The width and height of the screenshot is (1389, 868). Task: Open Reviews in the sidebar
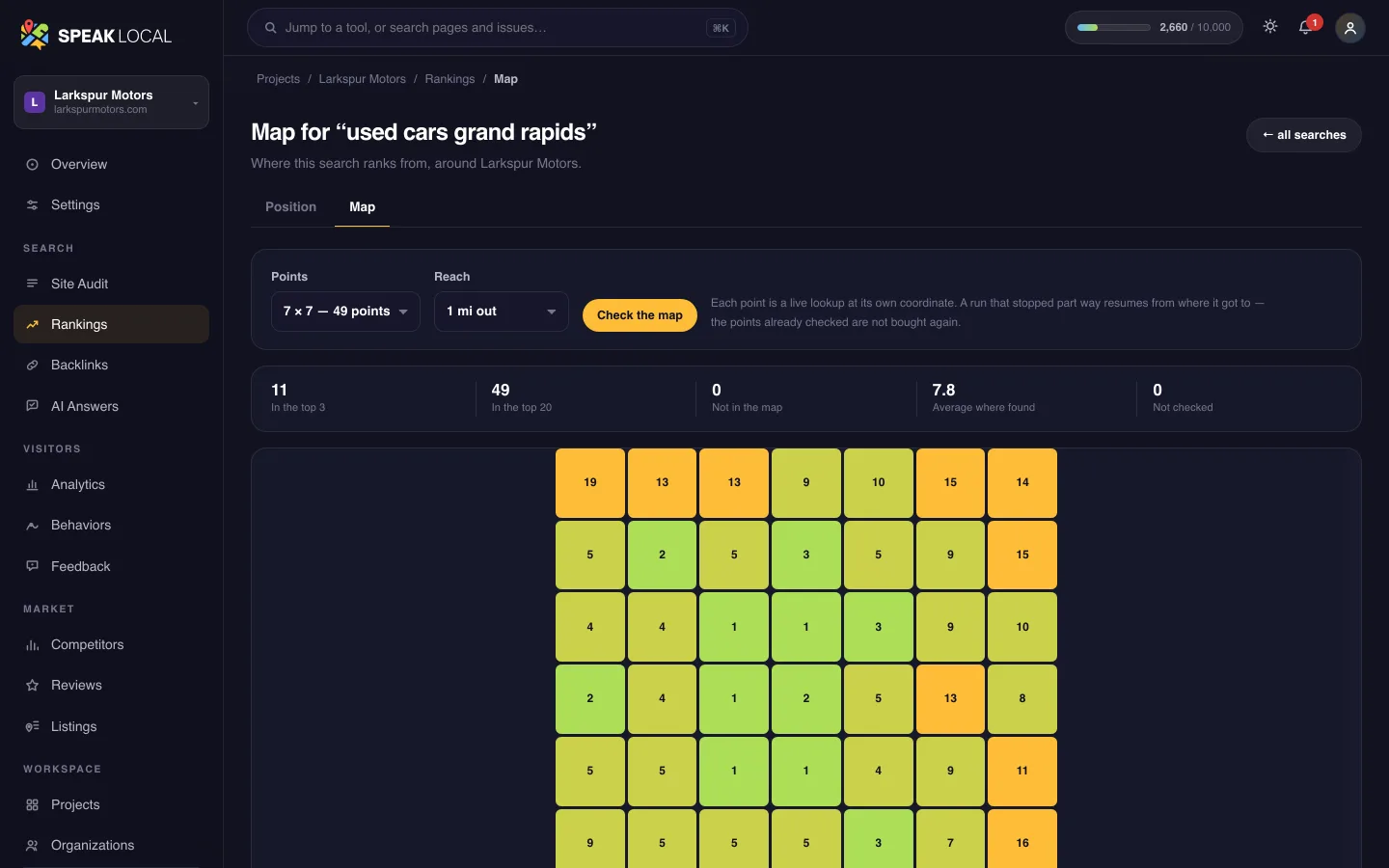pos(111,686)
